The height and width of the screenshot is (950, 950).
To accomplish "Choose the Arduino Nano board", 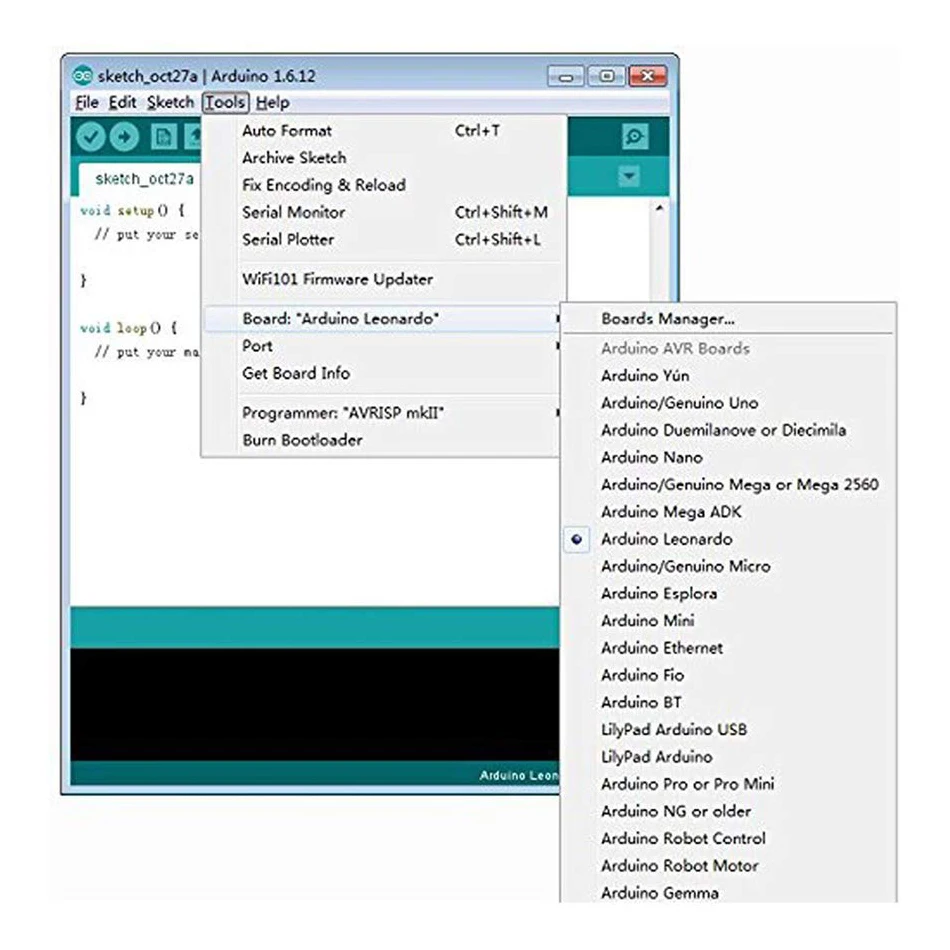I will pos(728,457).
